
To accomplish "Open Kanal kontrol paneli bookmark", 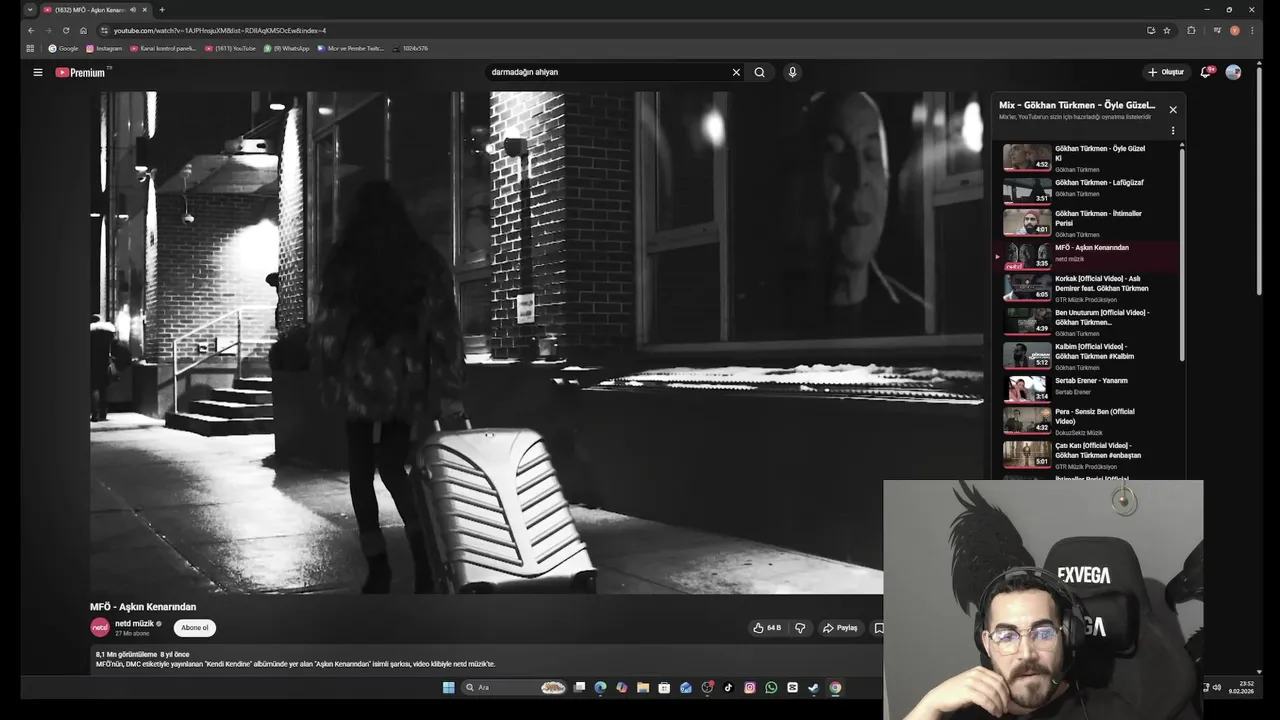I will [163, 48].
